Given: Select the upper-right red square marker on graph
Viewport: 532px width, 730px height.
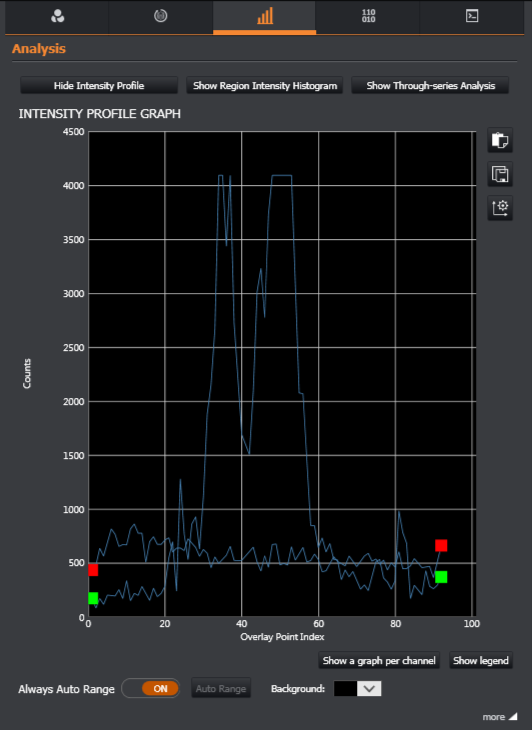Looking at the screenshot, I should [441, 545].
